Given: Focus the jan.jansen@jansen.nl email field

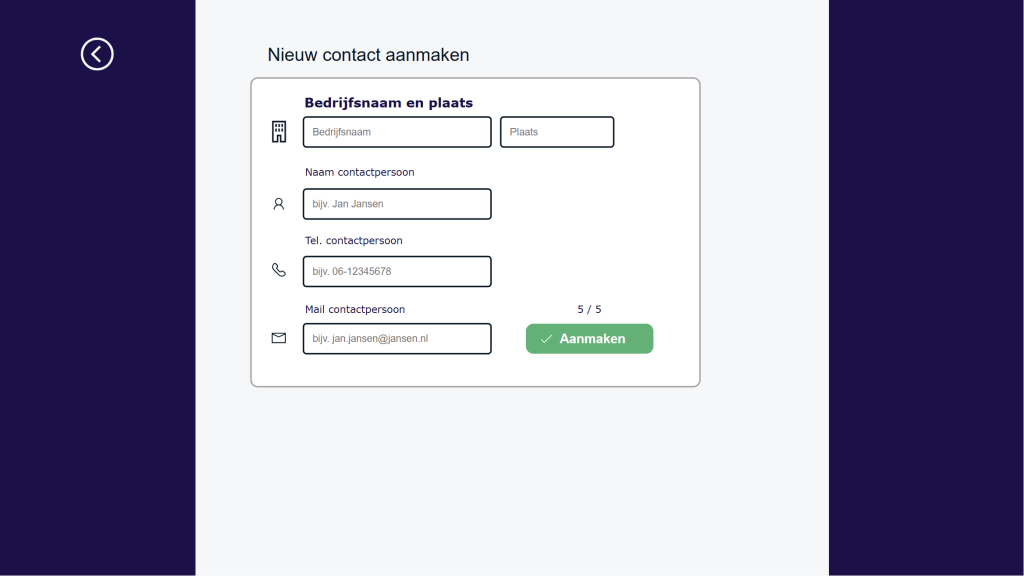Looking at the screenshot, I should [x=397, y=339].
